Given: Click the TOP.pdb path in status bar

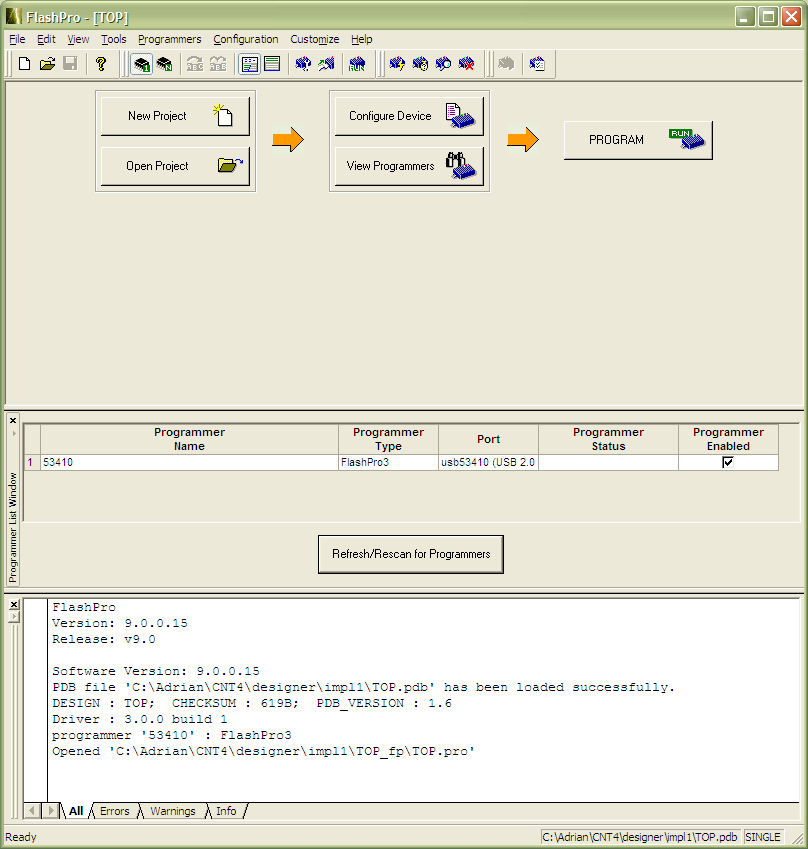Looking at the screenshot, I should [x=640, y=837].
